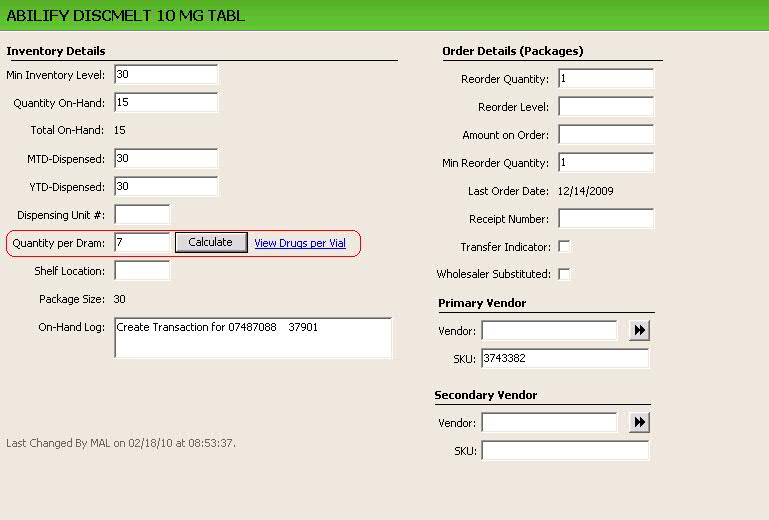Click the Total On-Hand value 15
Image resolution: width=769 pixels, height=520 pixels.
point(120,130)
